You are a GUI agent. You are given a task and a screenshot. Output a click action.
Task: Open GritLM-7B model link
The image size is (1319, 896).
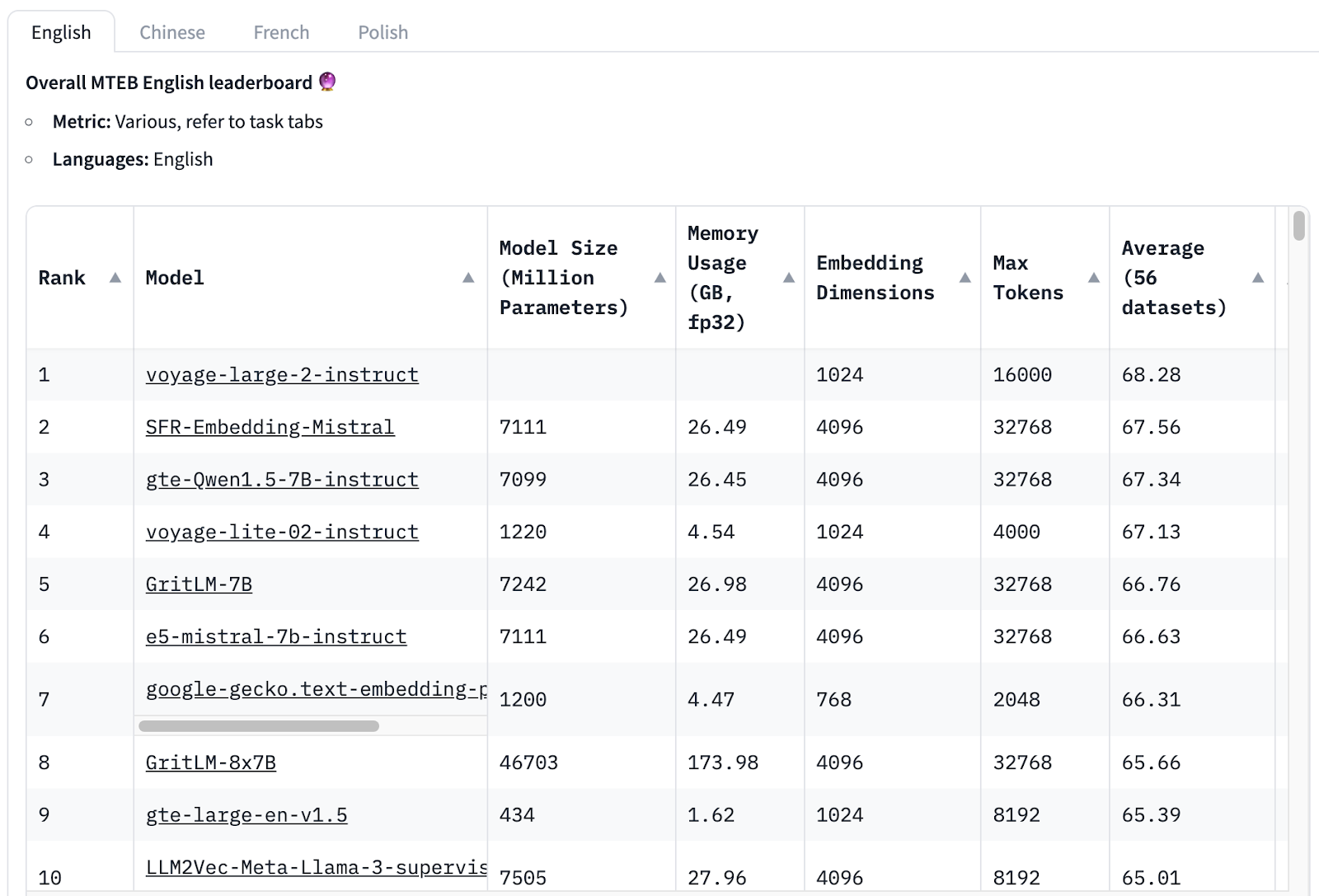(x=199, y=584)
